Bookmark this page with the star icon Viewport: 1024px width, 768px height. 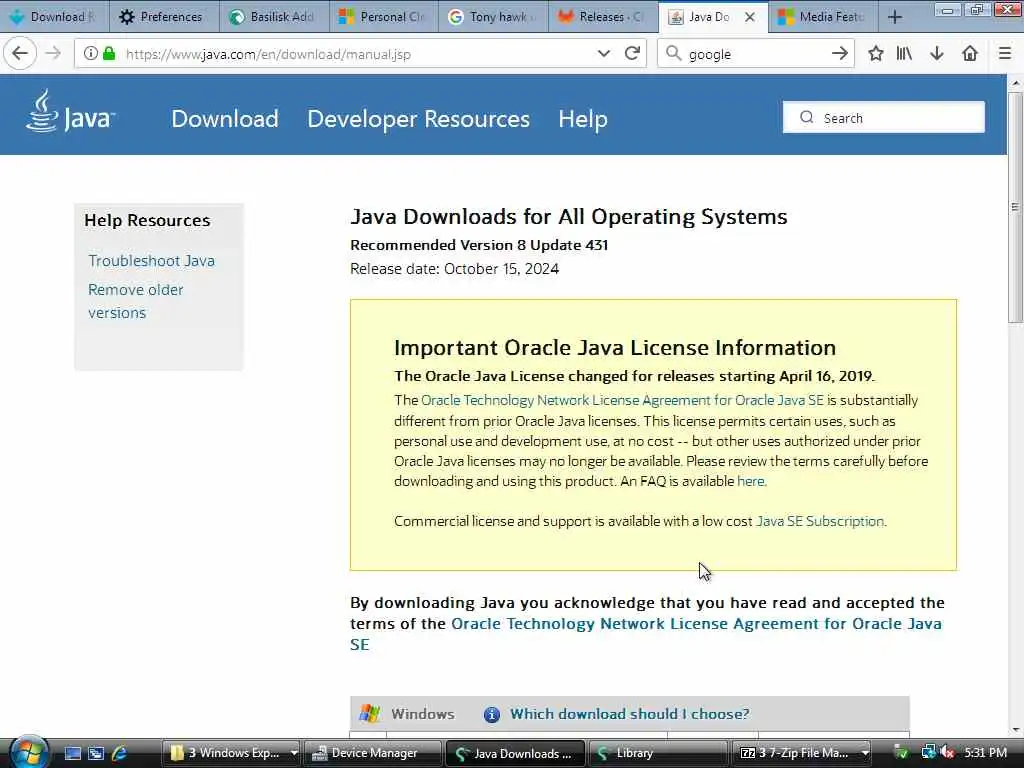tap(876, 53)
